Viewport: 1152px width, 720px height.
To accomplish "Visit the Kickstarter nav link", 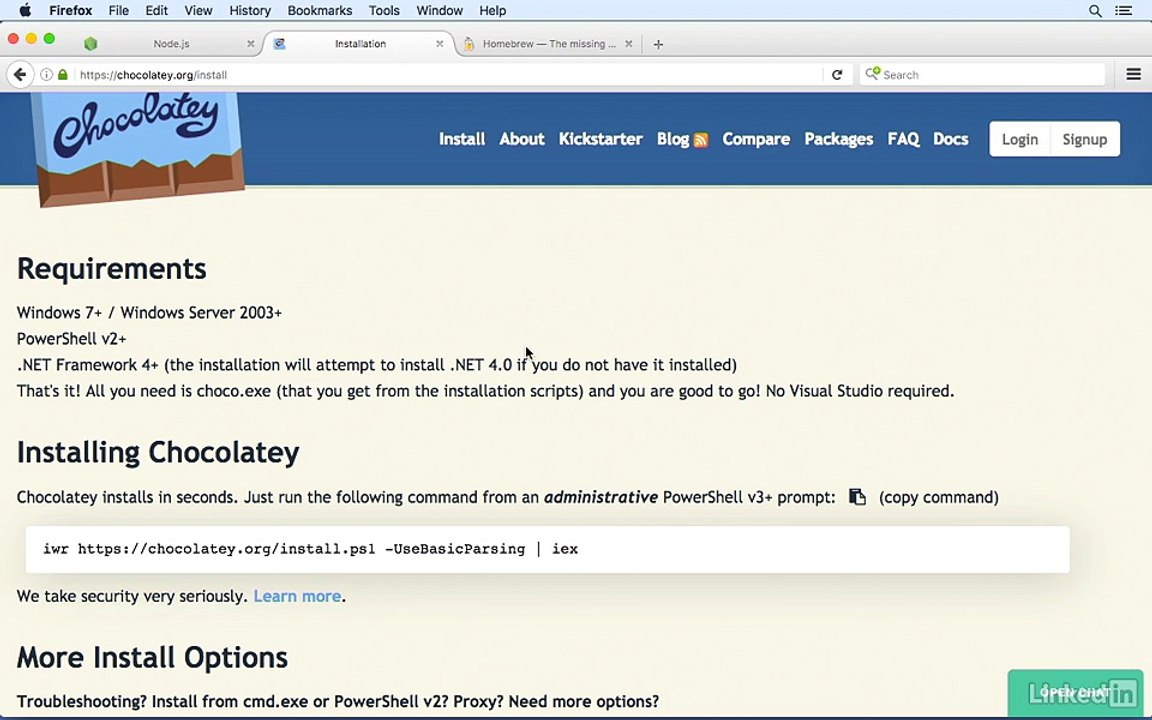I will [600, 139].
